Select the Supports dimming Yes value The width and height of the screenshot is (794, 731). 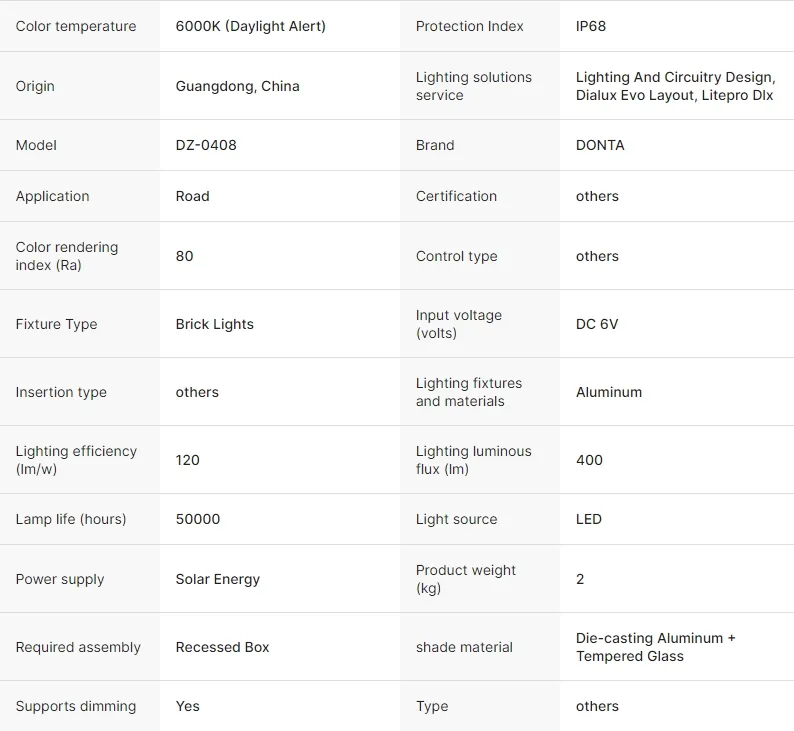click(187, 706)
